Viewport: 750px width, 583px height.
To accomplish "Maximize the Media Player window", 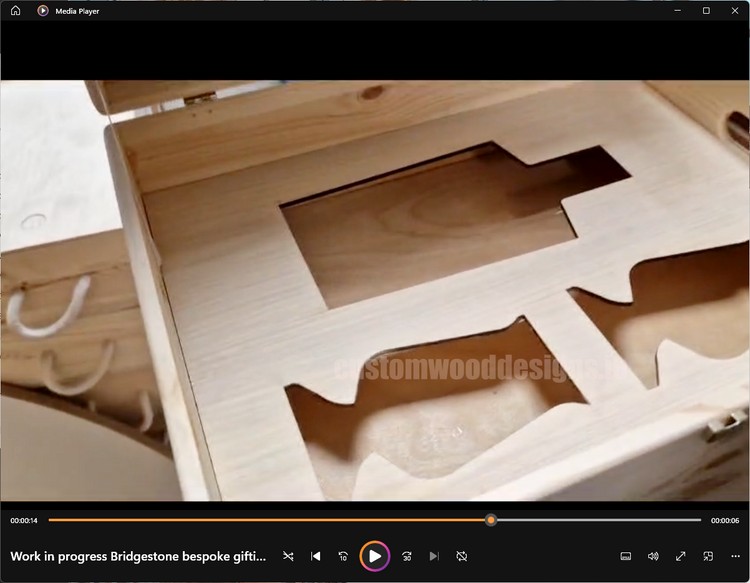I will (x=706, y=11).
